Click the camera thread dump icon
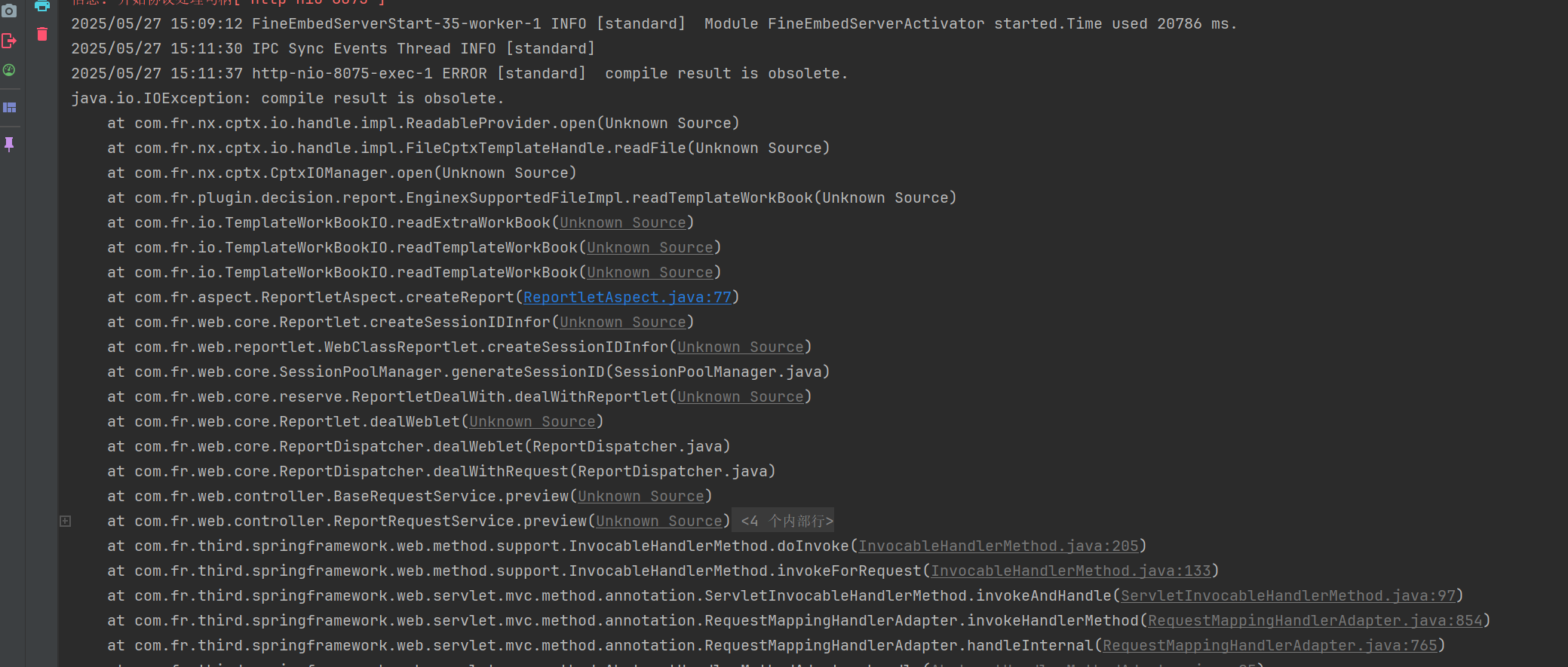 [9, 11]
